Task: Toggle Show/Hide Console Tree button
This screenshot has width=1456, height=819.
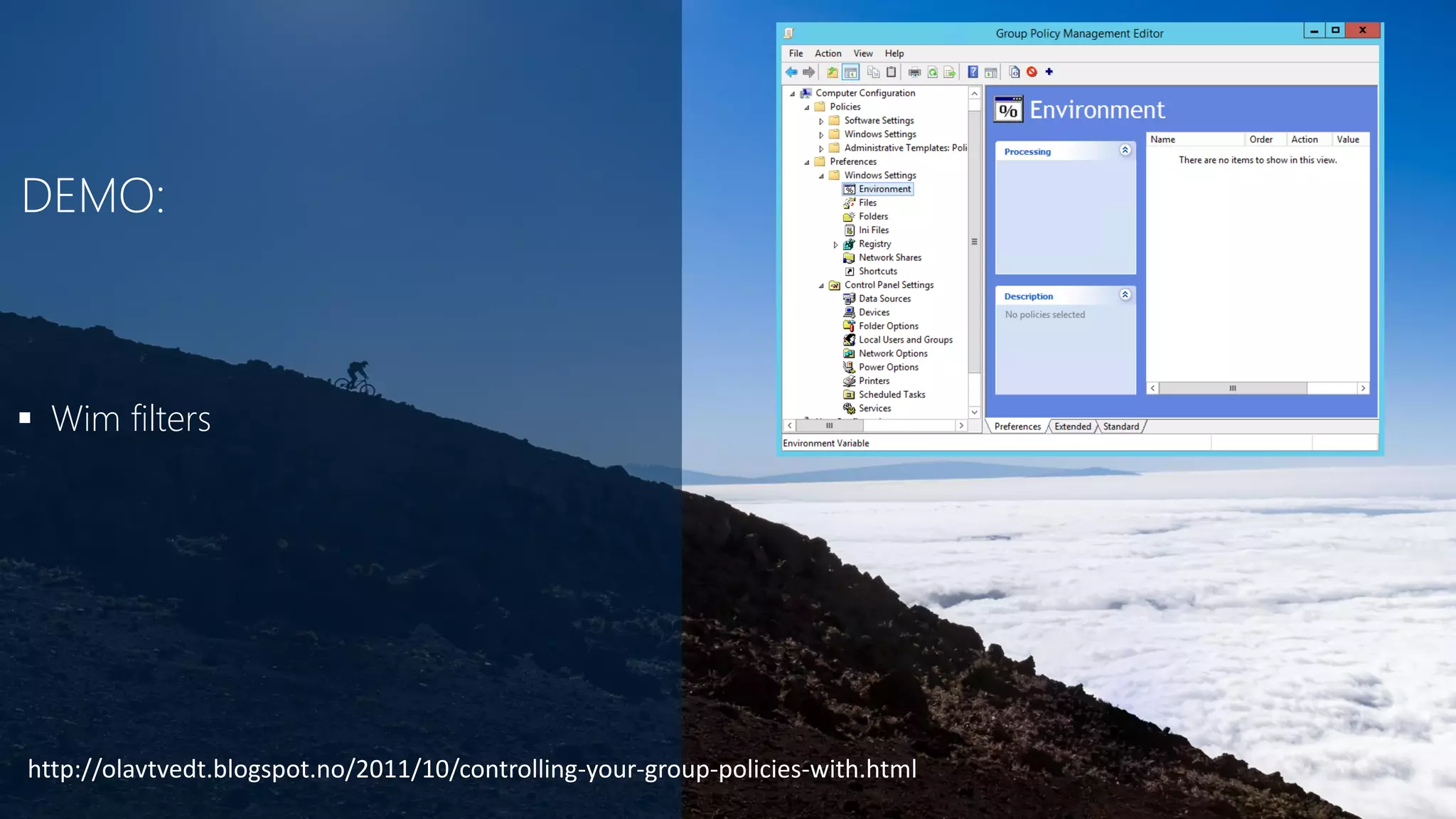Action: pyautogui.click(x=850, y=72)
